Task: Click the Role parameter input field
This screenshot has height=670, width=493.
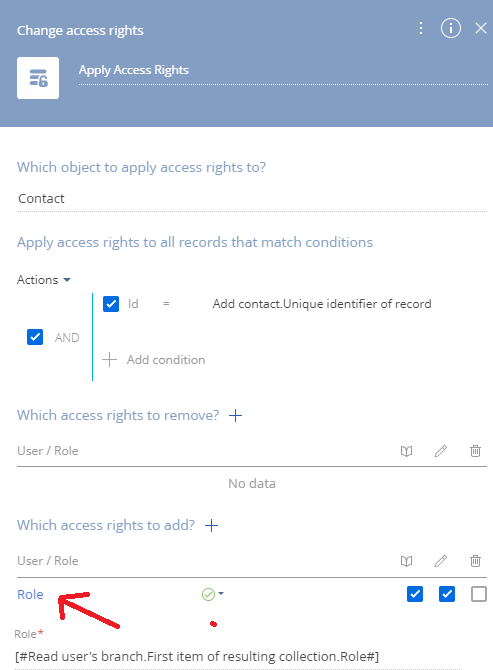Action: pyautogui.click(x=238, y=656)
